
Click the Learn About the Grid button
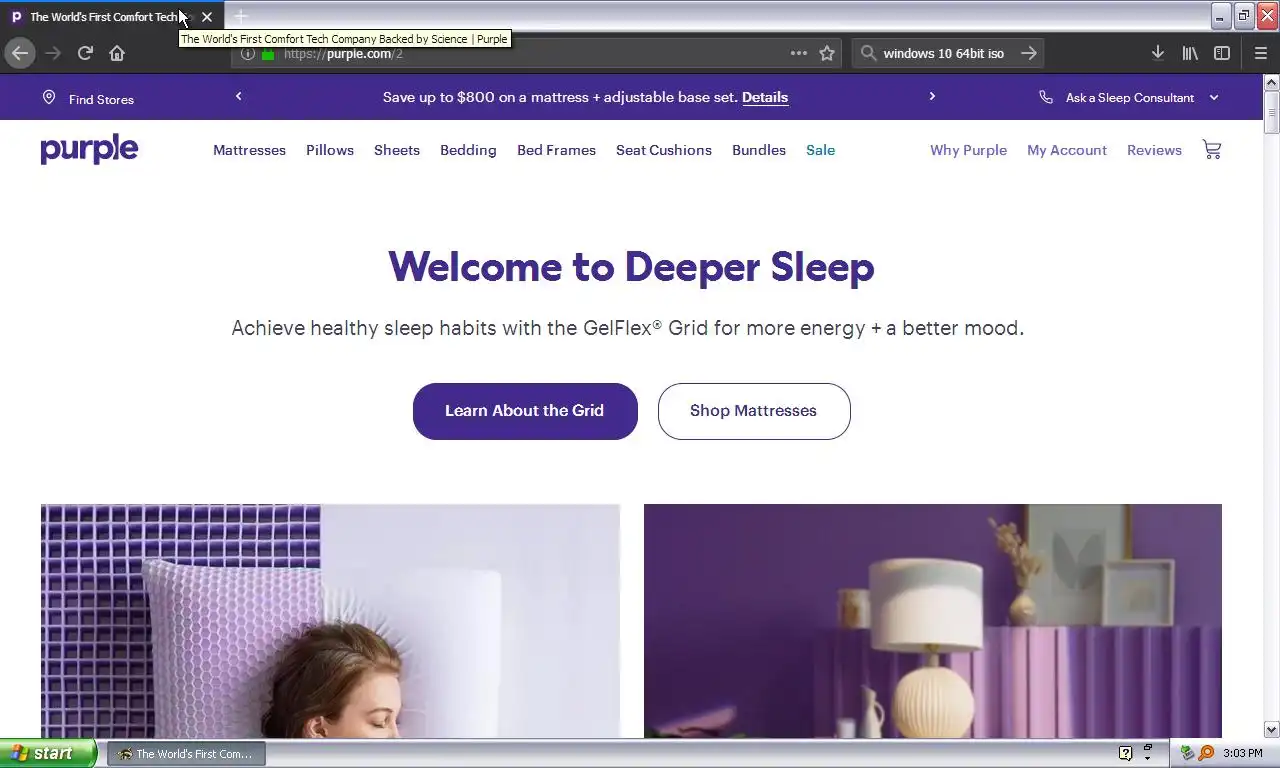coord(525,411)
